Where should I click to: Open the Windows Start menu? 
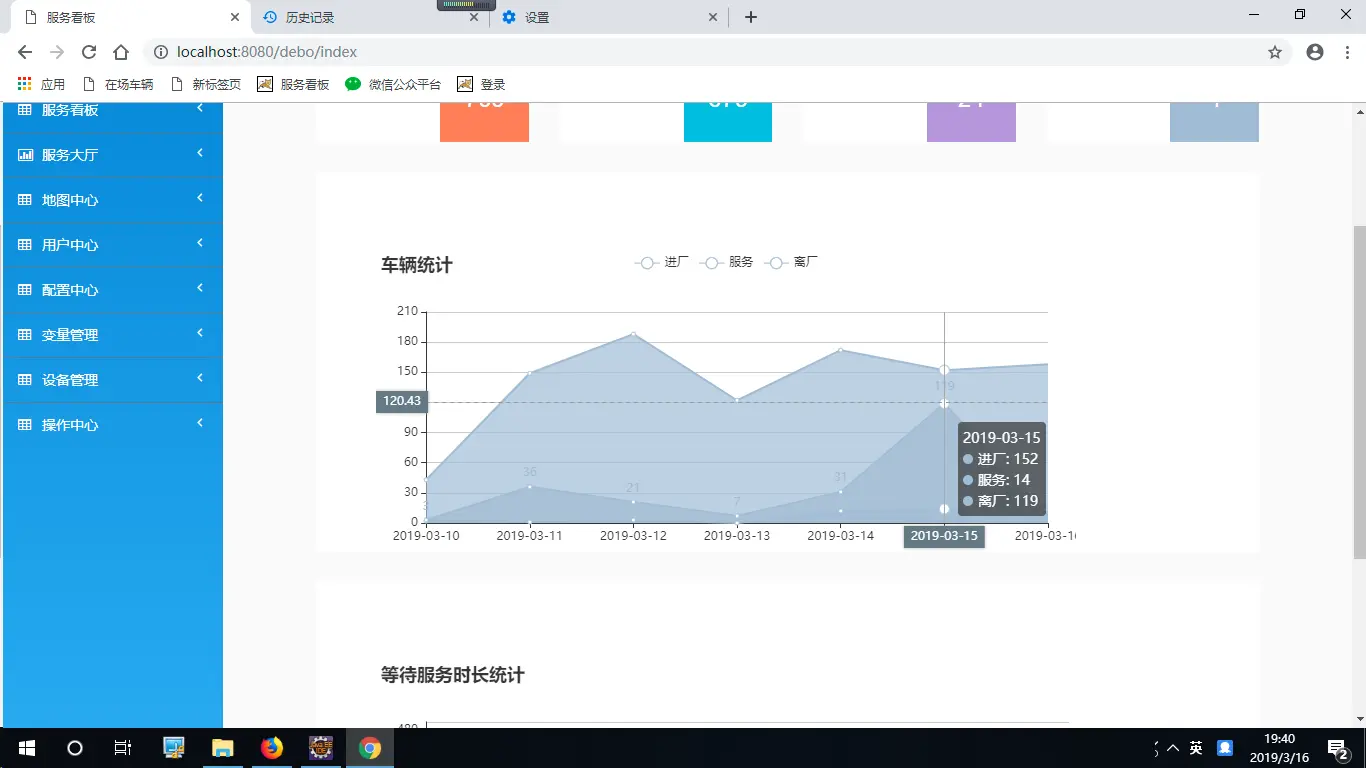point(27,748)
